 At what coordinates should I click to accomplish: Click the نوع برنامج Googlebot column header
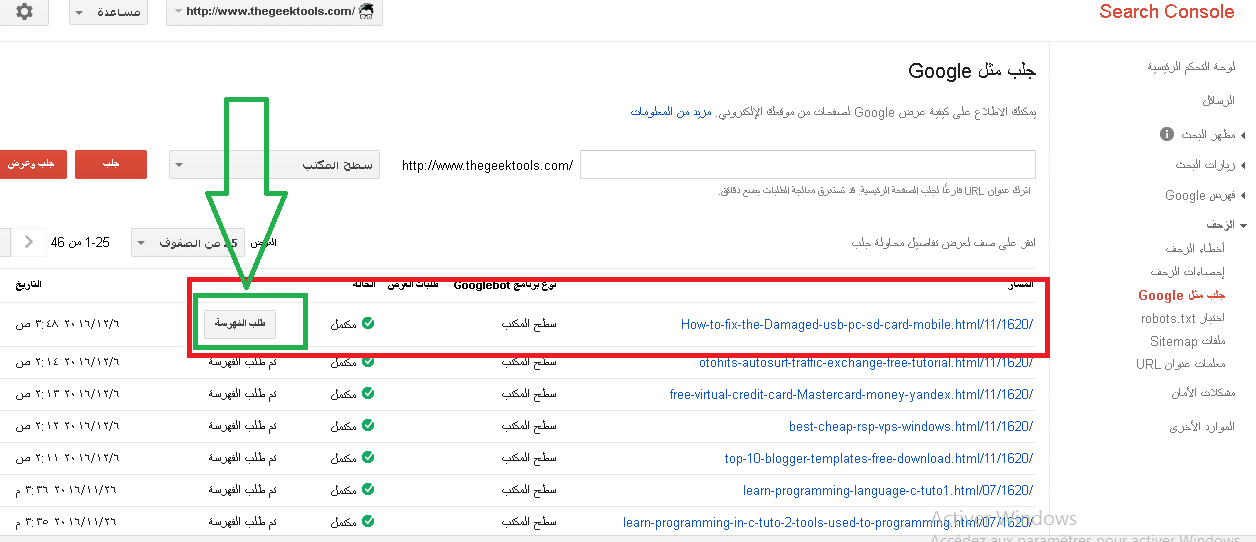(x=505, y=285)
